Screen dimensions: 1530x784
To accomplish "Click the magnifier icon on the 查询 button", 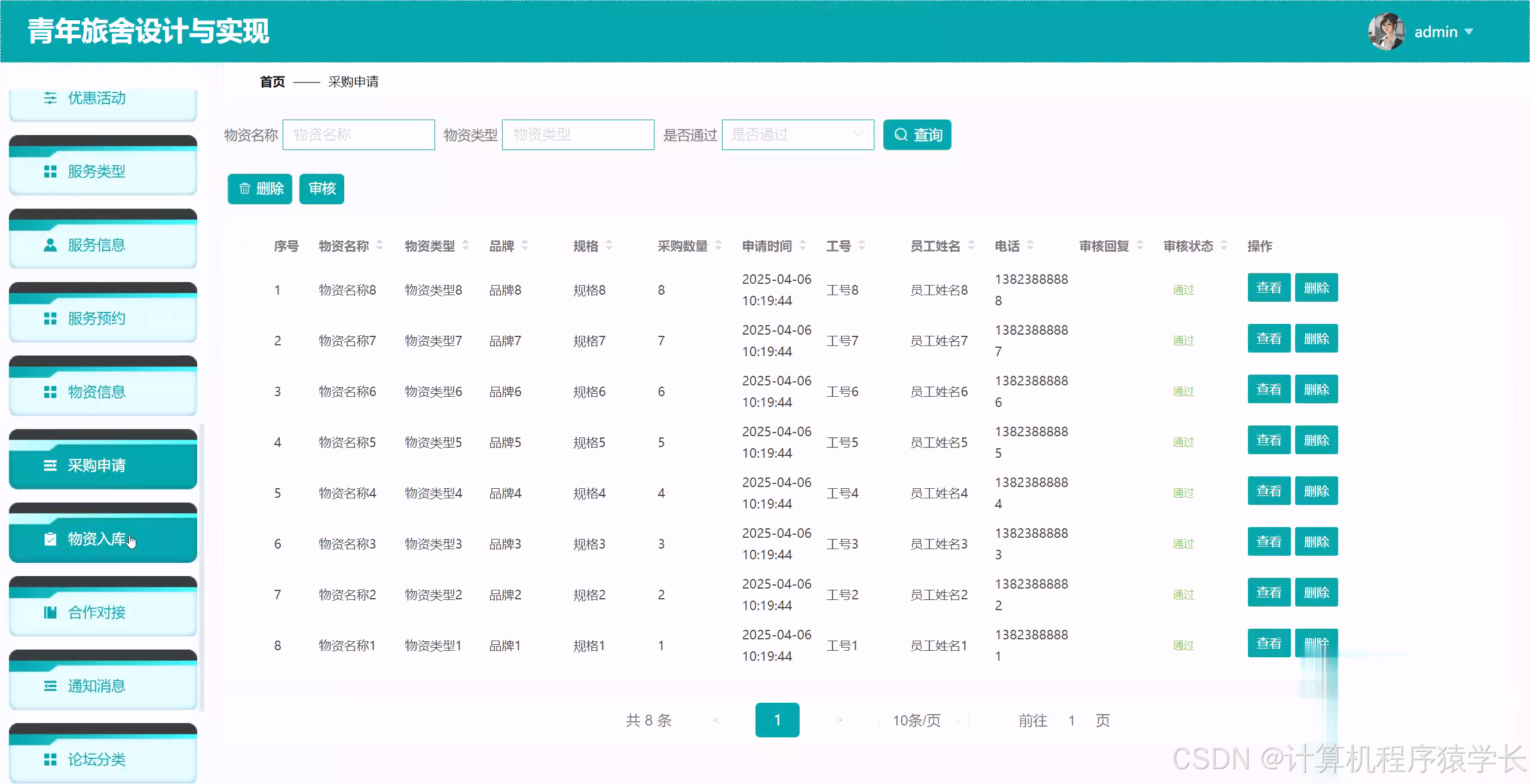I will pyautogui.click(x=900, y=135).
